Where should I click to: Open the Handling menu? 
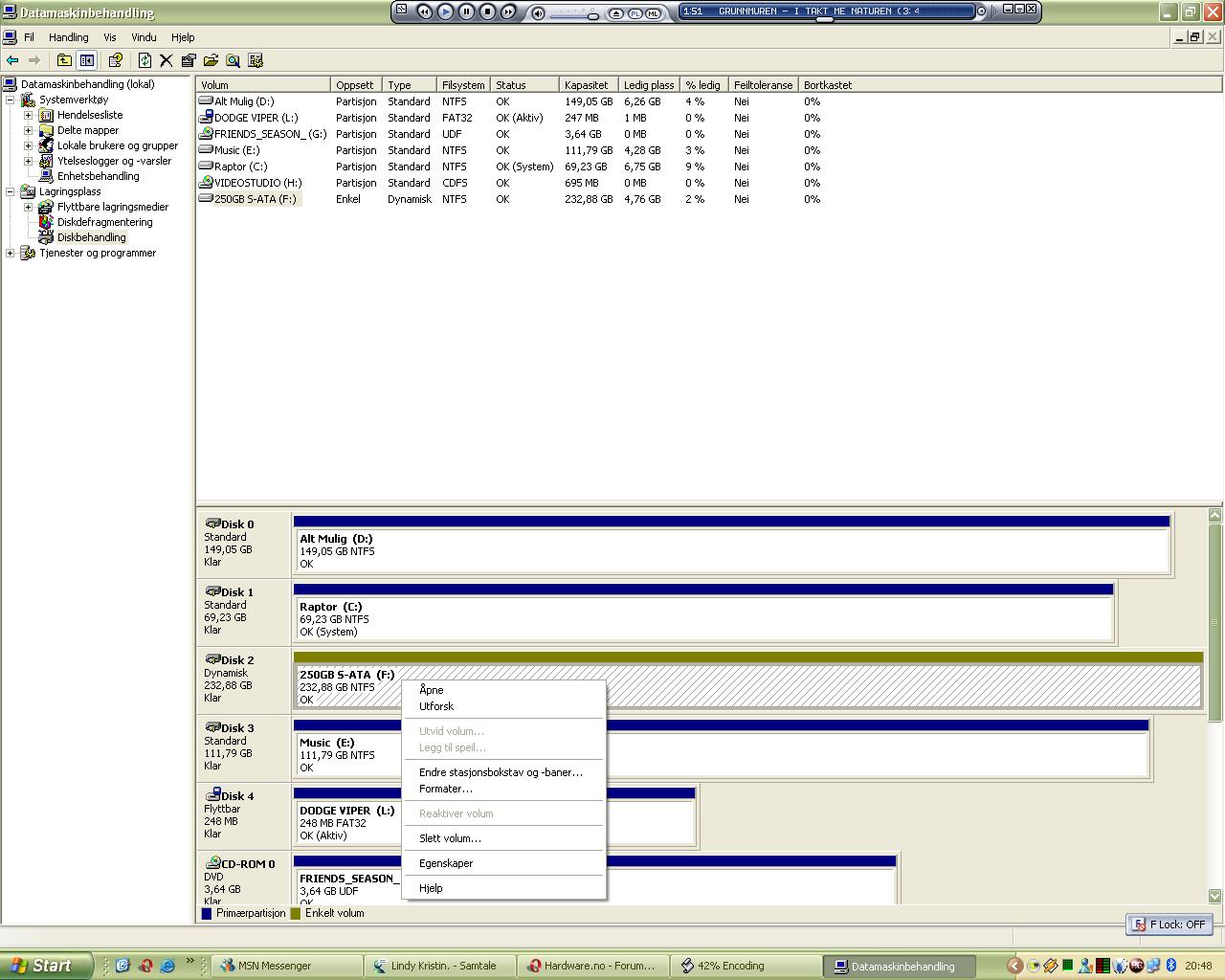point(68,37)
